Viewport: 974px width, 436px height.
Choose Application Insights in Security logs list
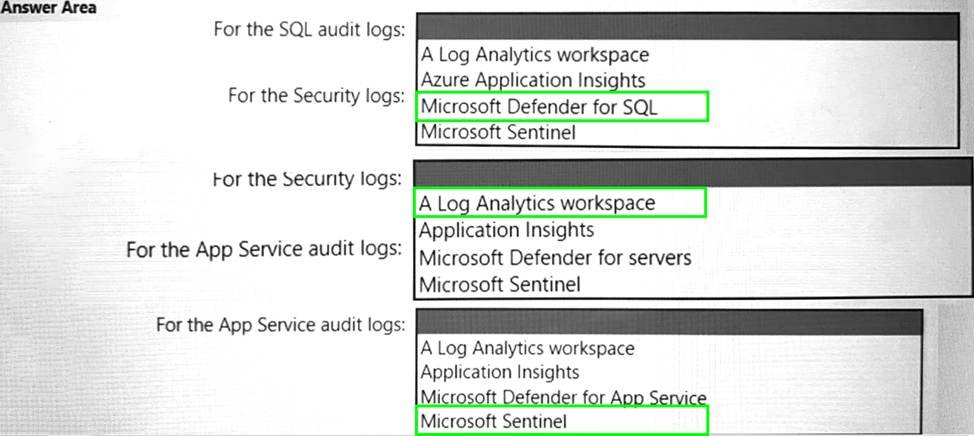coord(506,230)
